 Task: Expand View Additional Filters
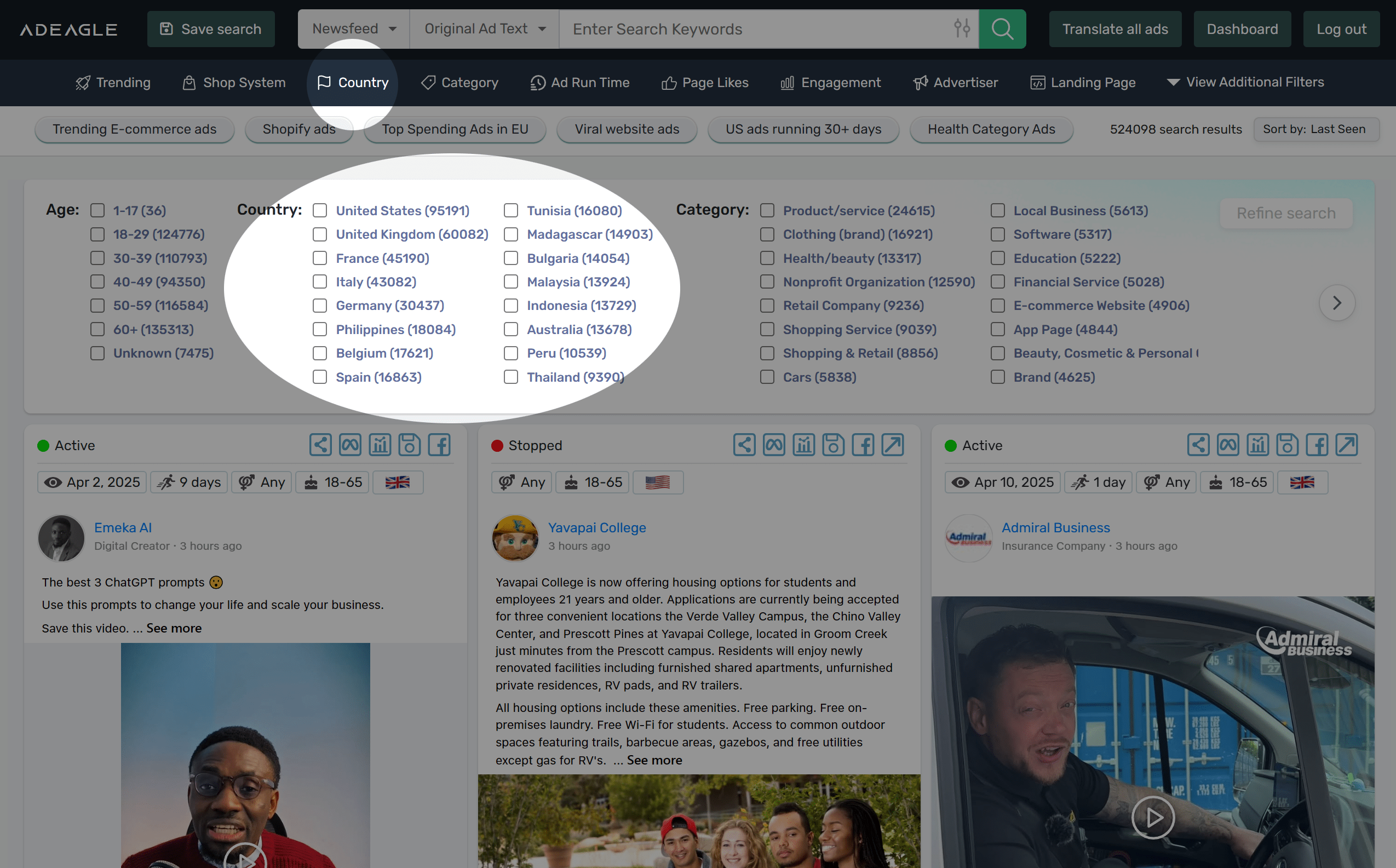pos(1245,82)
